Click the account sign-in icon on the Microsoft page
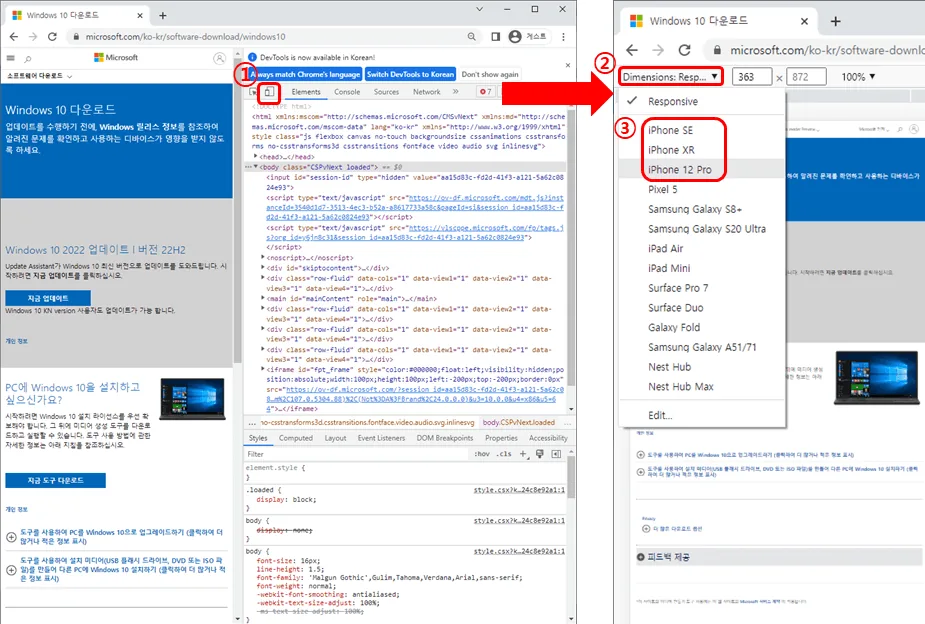The width and height of the screenshot is (925, 624). pos(219,58)
